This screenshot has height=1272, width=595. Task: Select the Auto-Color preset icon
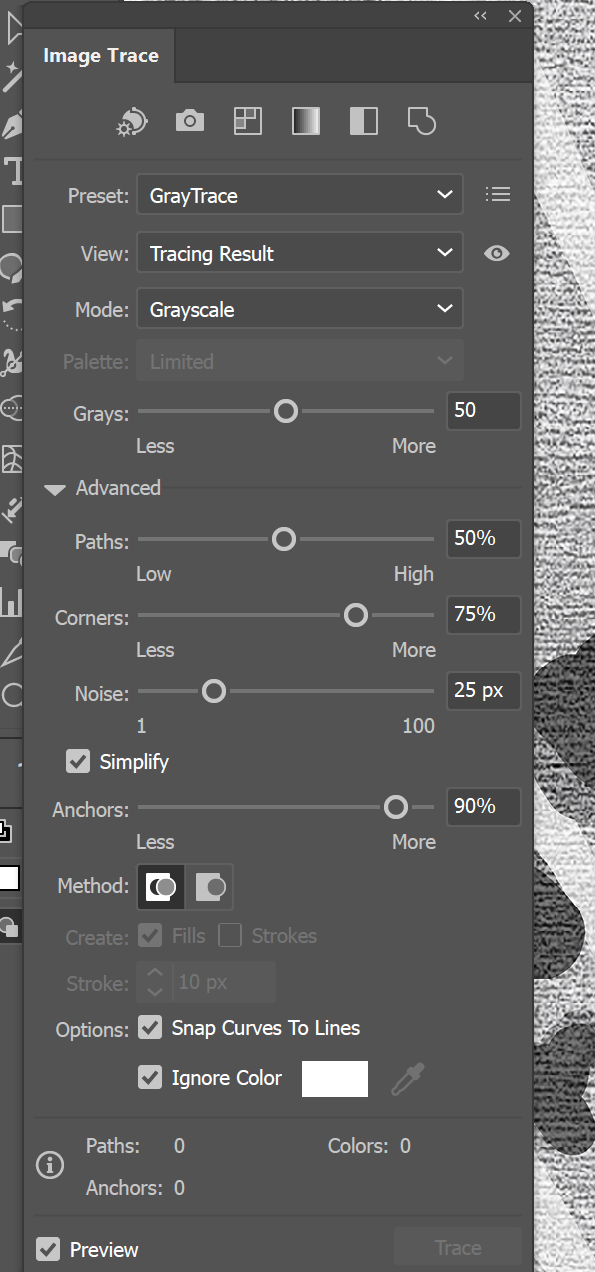tap(131, 120)
